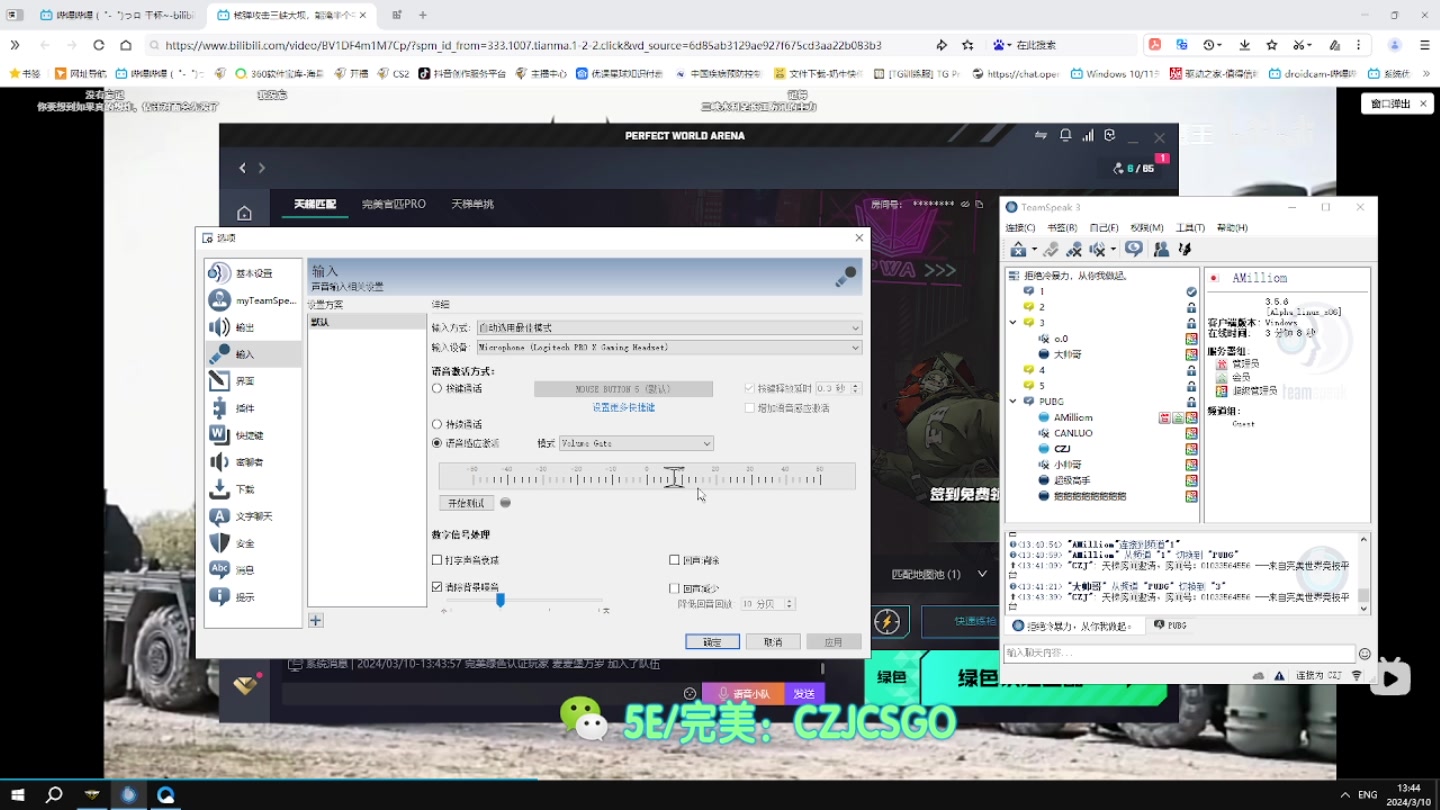Image resolution: width=1440 pixels, height=810 pixels.
Task: Click 确定 OK button in options dialog
Action: coord(712,642)
